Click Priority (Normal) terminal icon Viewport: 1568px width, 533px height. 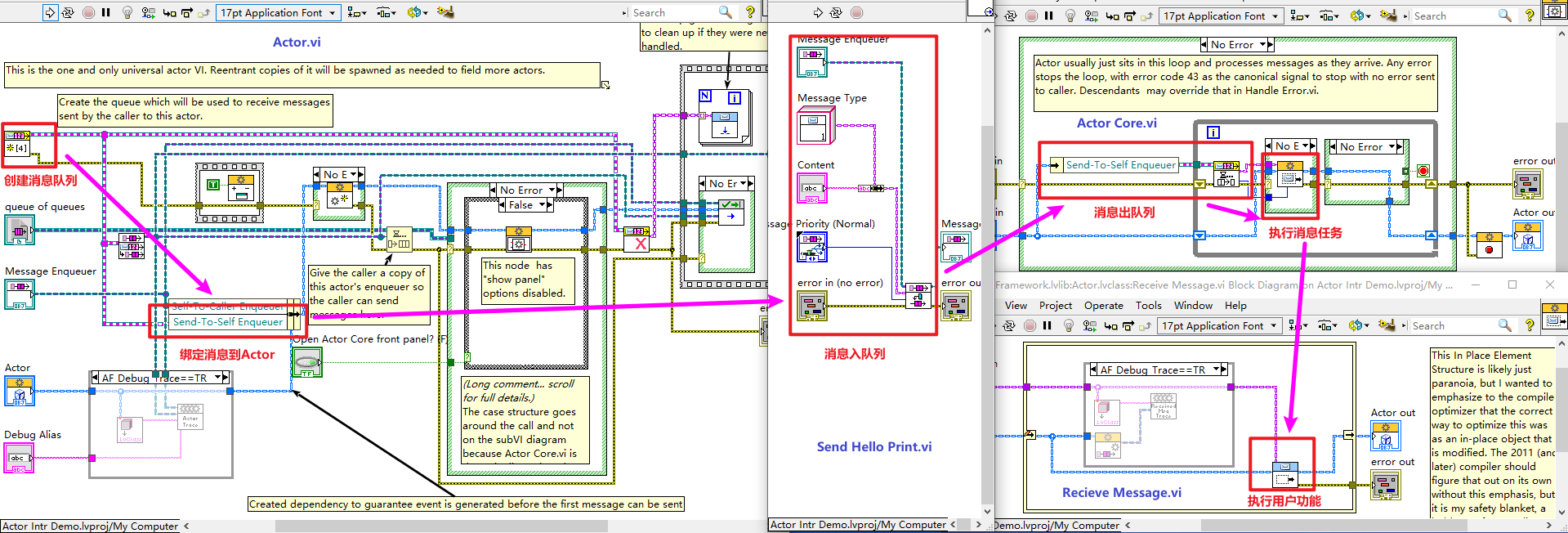click(x=812, y=248)
